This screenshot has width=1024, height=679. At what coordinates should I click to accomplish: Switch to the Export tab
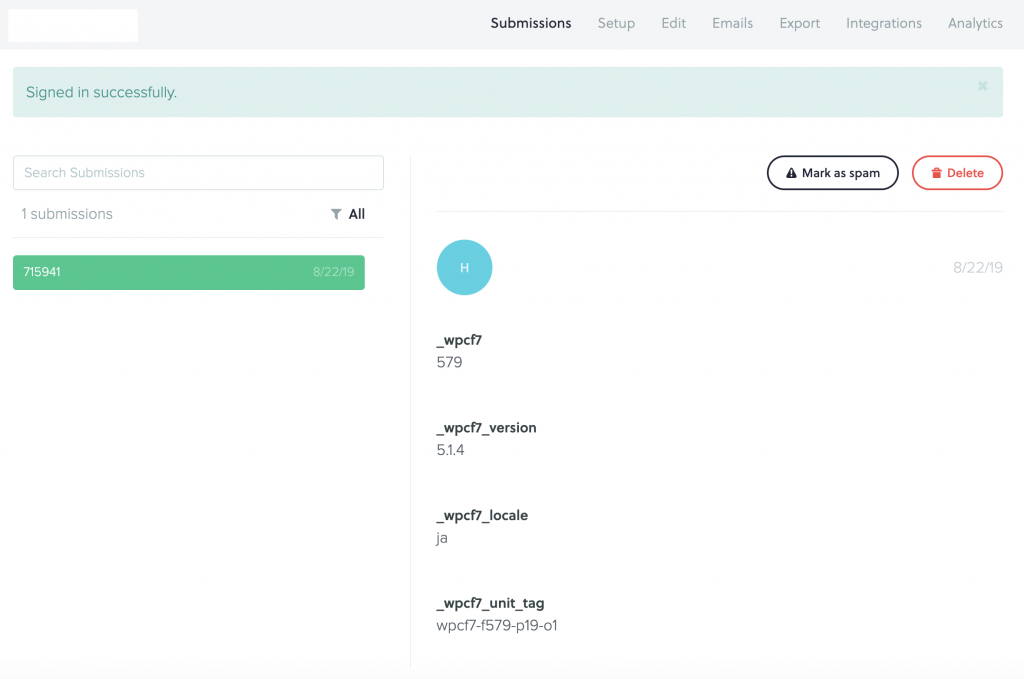[799, 24]
